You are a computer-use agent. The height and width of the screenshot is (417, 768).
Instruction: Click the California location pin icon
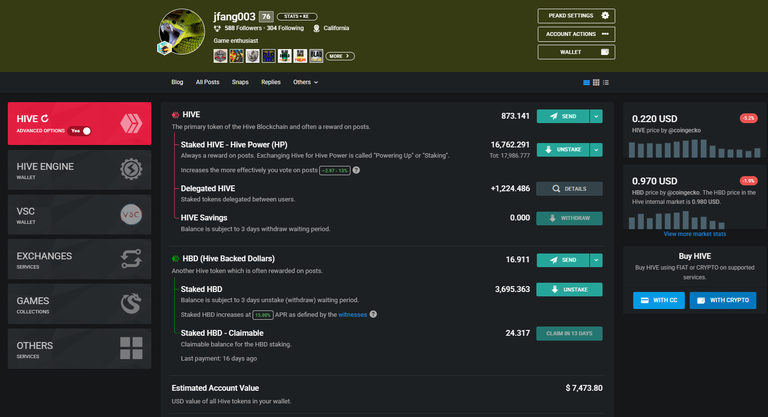[316, 28]
